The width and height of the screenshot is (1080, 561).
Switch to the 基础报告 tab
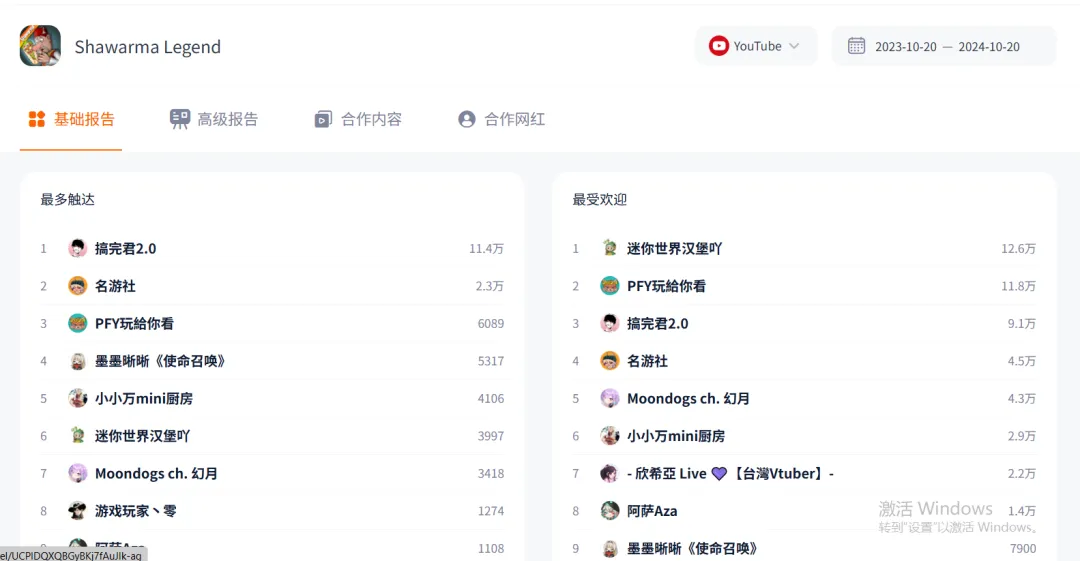(71, 119)
